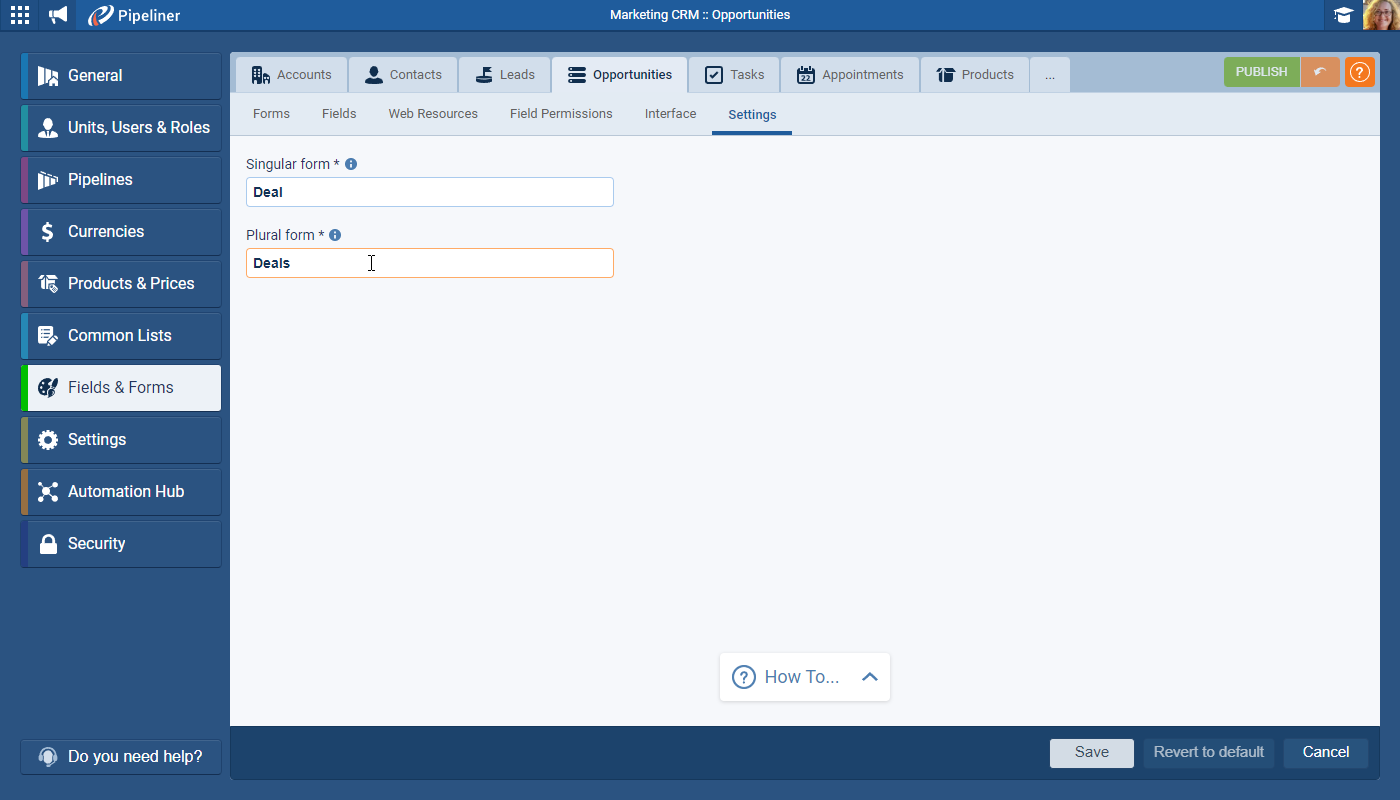Image resolution: width=1400 pixels, height=800 pixels.
Task: Click info icon next to Plural form
Action: 335,235
